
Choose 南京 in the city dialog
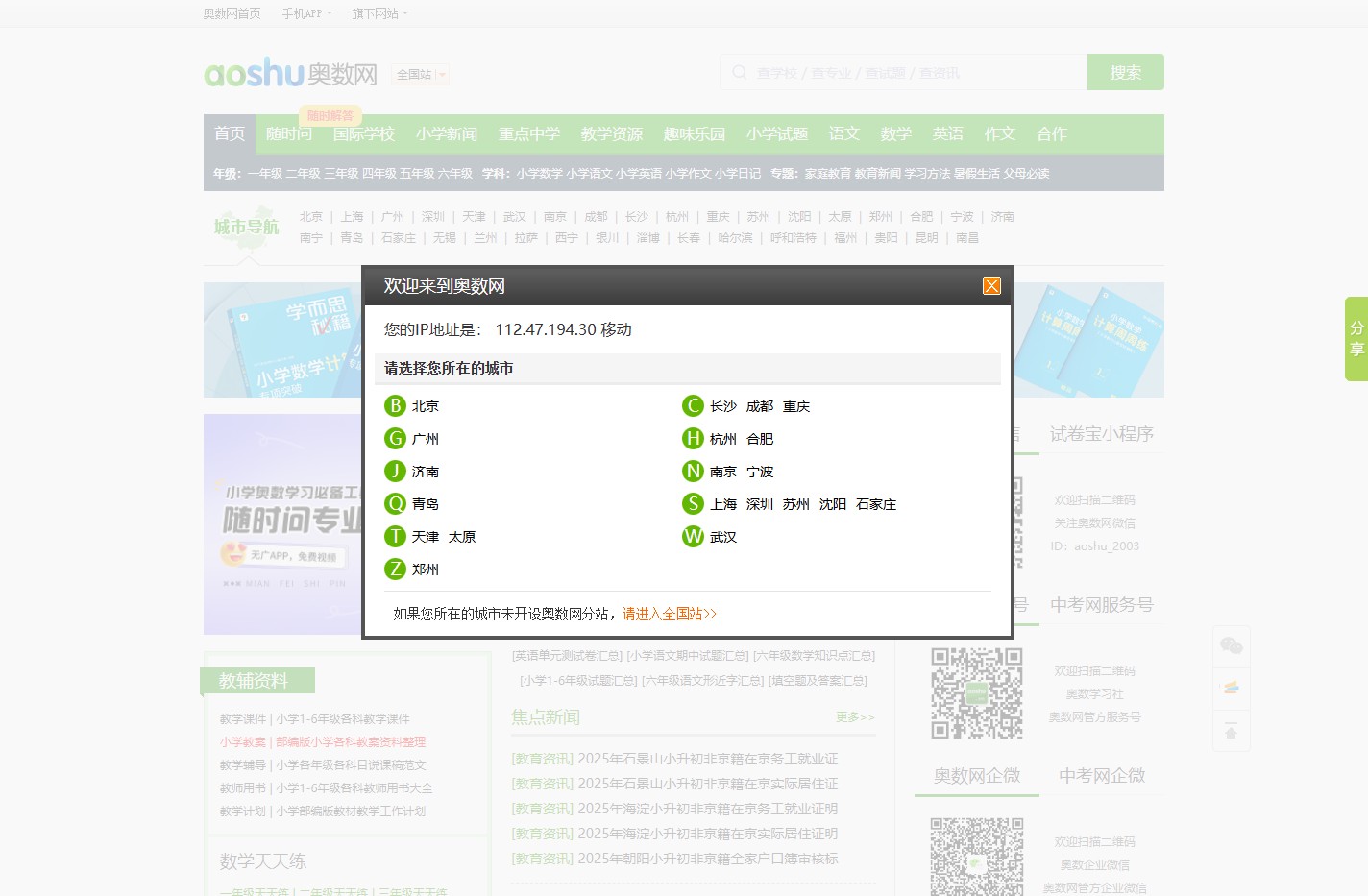point(723,472)
